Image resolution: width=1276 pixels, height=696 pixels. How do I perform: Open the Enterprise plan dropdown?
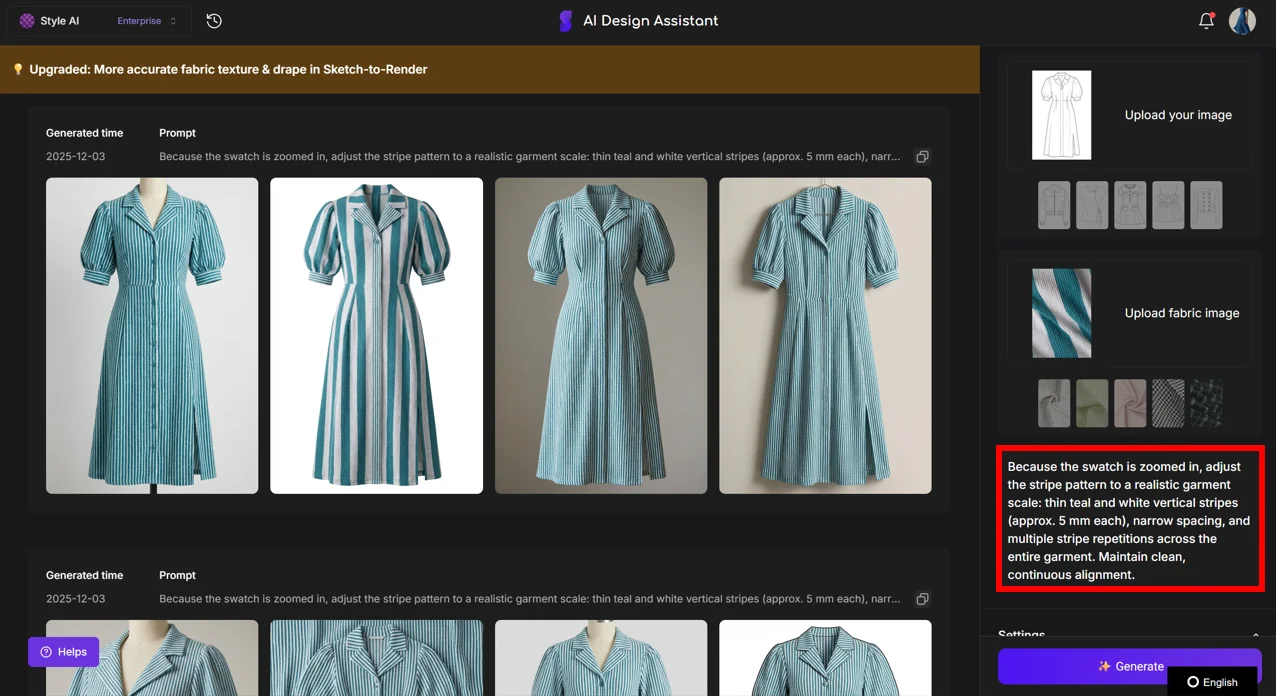coord(144,20)
